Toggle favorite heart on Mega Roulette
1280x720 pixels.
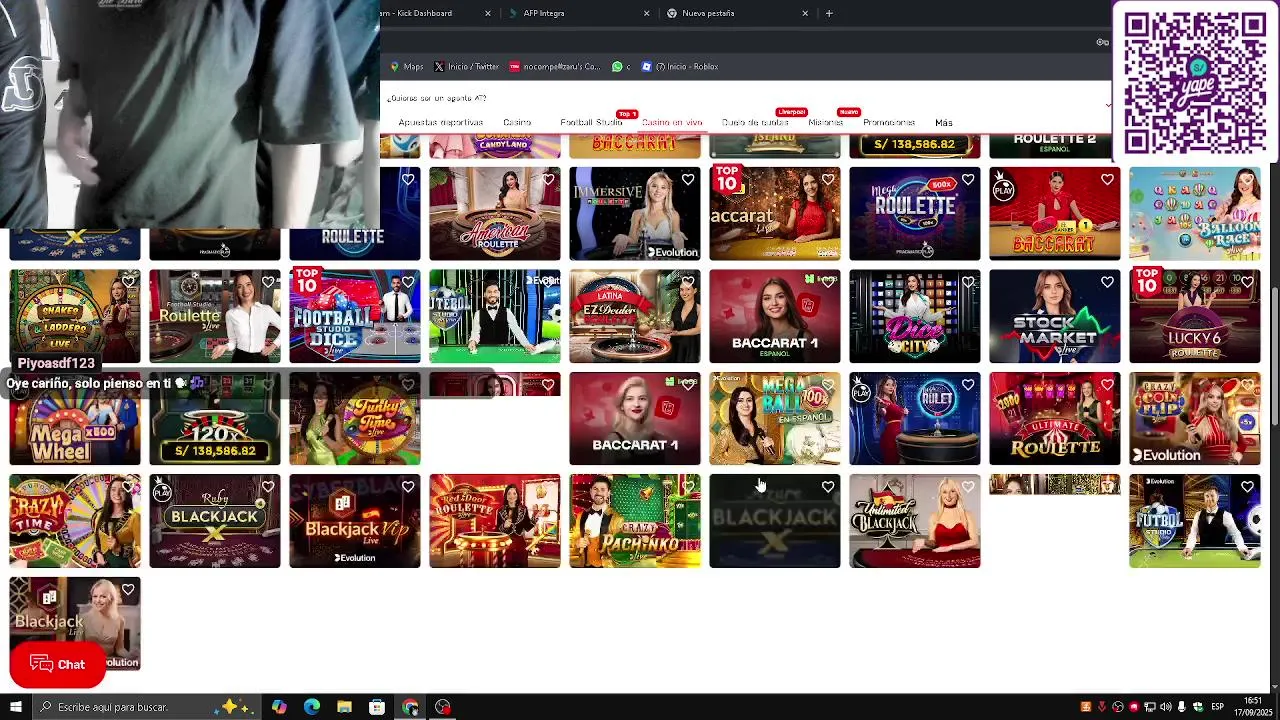[968, 180]
